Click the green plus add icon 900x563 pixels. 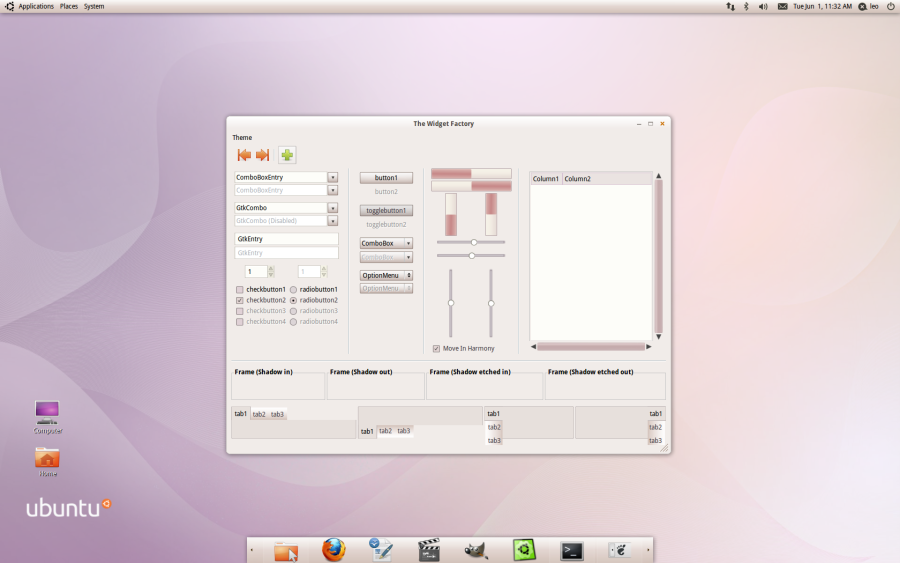point(287,155)
